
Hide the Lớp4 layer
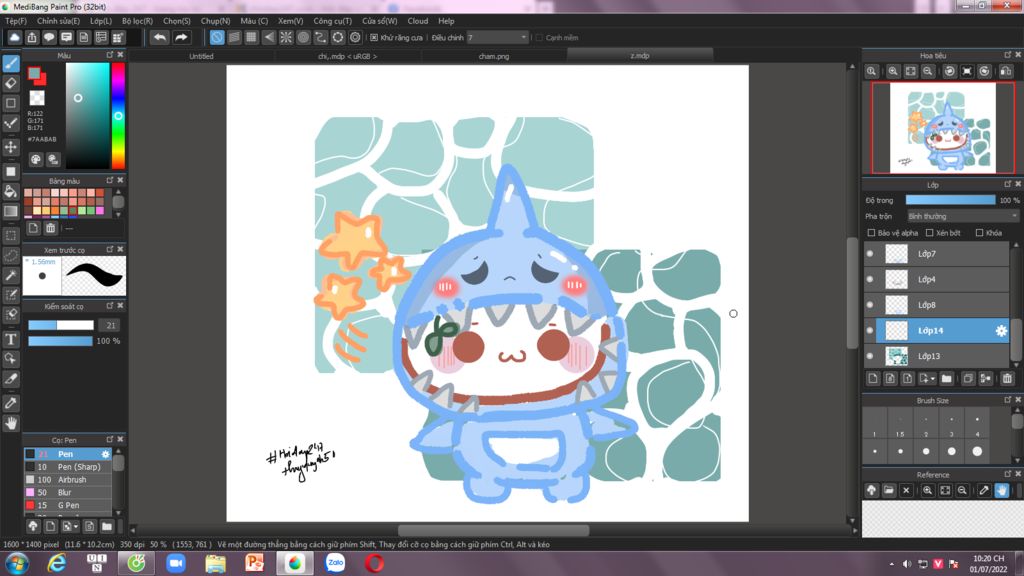[870, 279]
